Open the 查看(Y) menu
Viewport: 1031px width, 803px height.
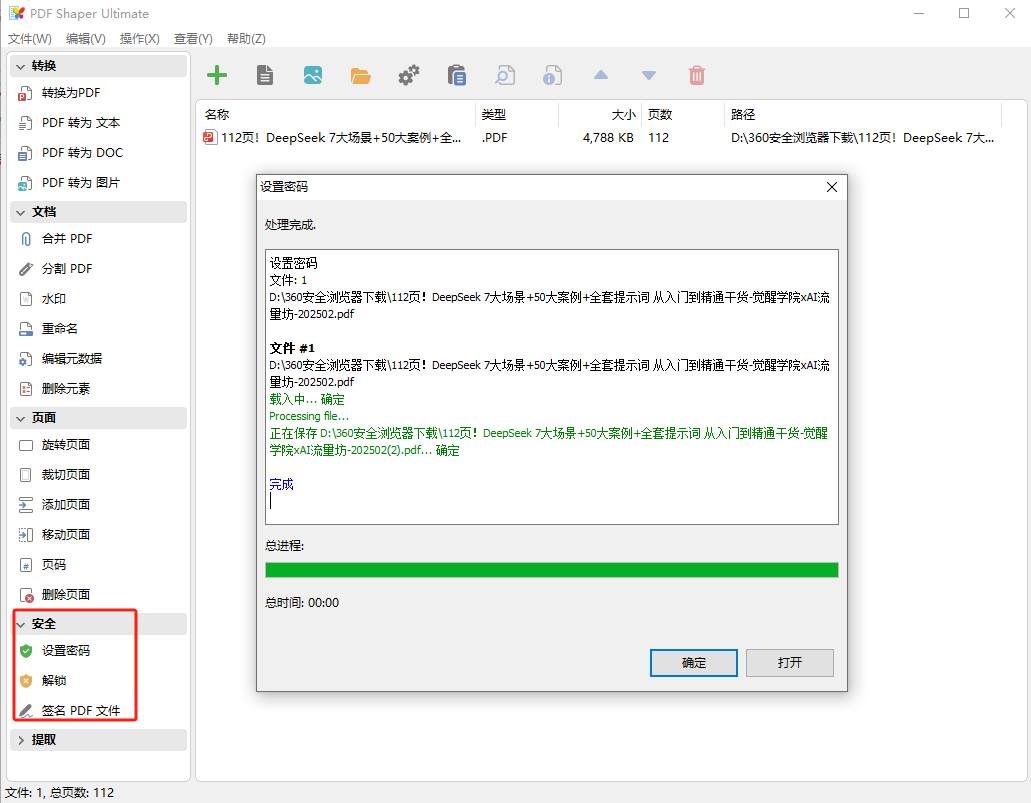pos(193,39)
